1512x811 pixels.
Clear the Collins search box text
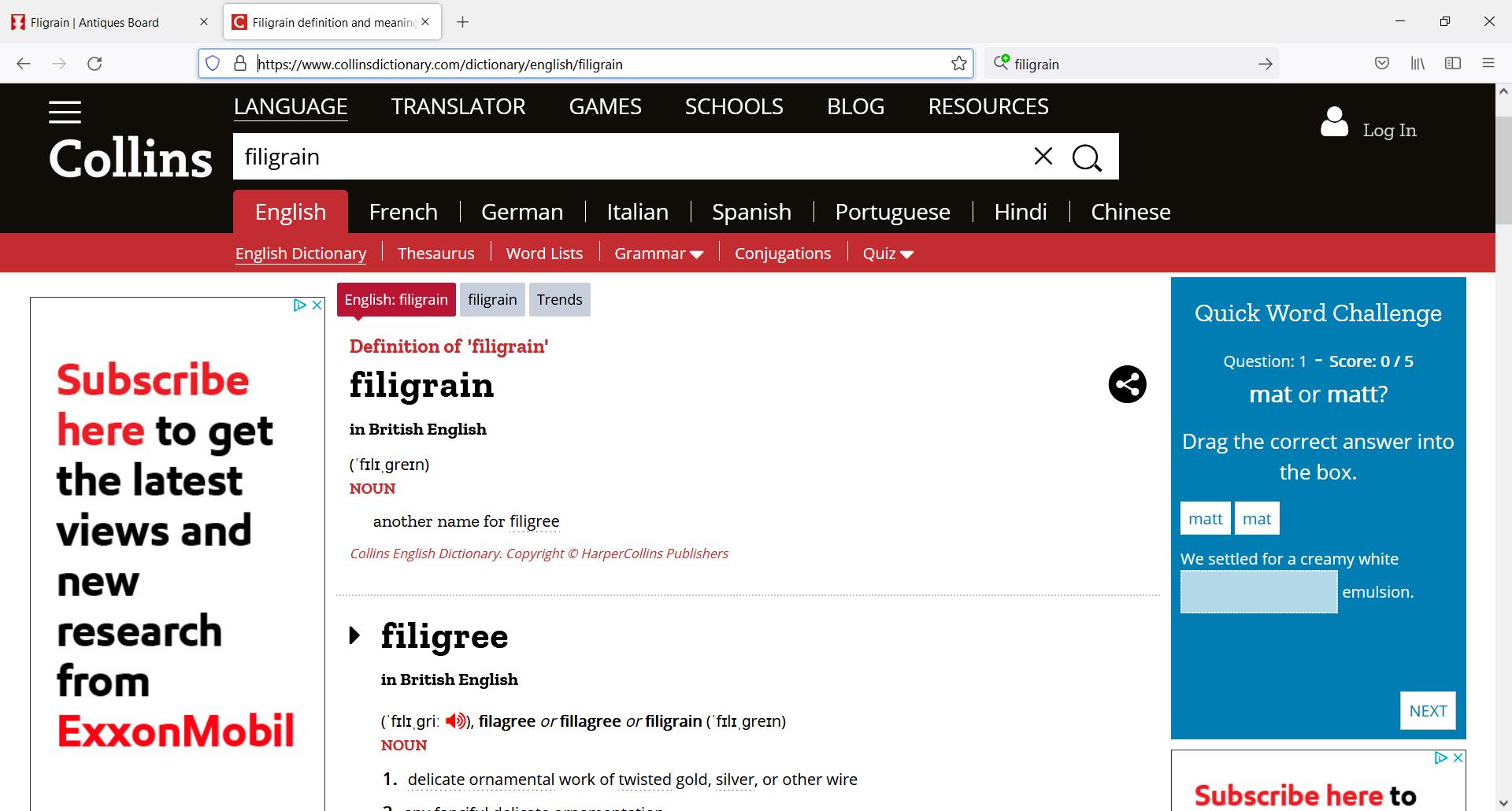tap(1043, 157)
